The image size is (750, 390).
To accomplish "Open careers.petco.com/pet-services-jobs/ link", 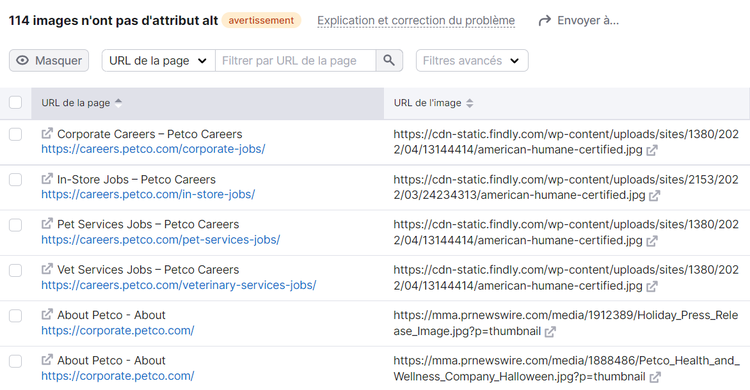I will click(x=161, y=239).
